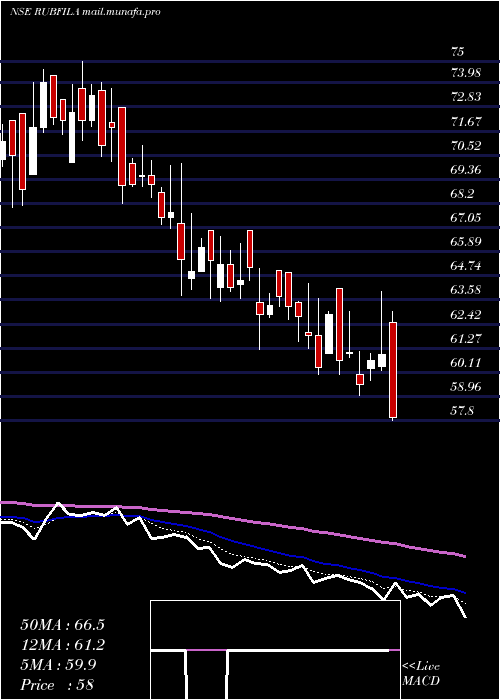The image size is (500, 700).
Task: Click the 50MA : 66.5 readout
Action: [x=62, y=625]
